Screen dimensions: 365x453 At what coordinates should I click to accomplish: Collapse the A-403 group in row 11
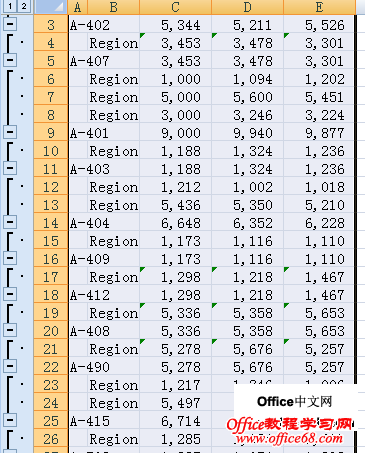click(x=10, y=168)
